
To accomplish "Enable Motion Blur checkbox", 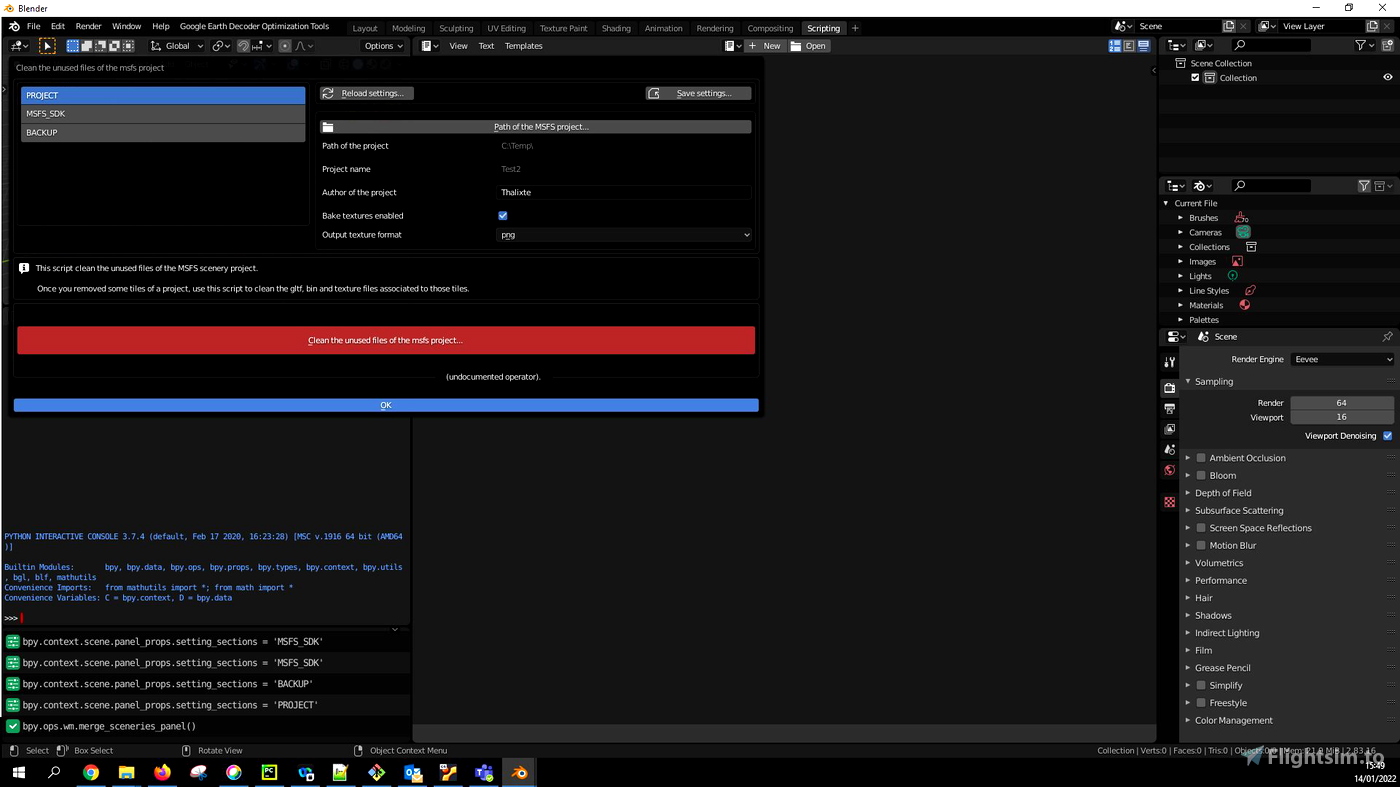I will coord(1201,546).
